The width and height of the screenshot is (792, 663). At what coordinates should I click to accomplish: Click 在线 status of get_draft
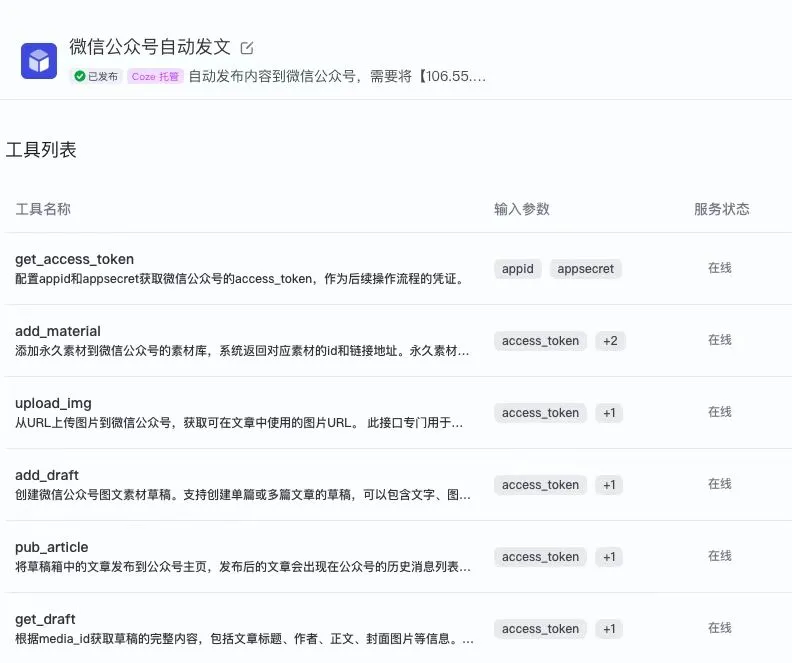click(720, 628)
